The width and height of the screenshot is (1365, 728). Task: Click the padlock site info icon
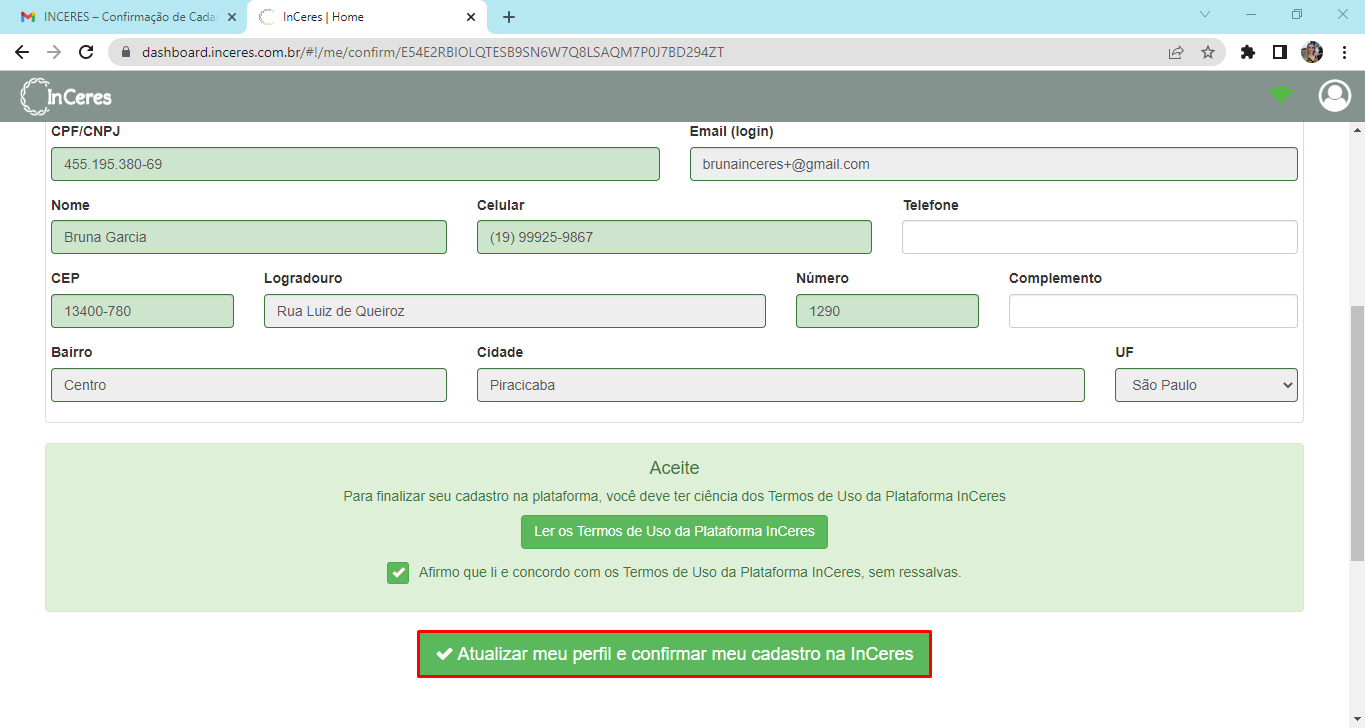point(125,52)
